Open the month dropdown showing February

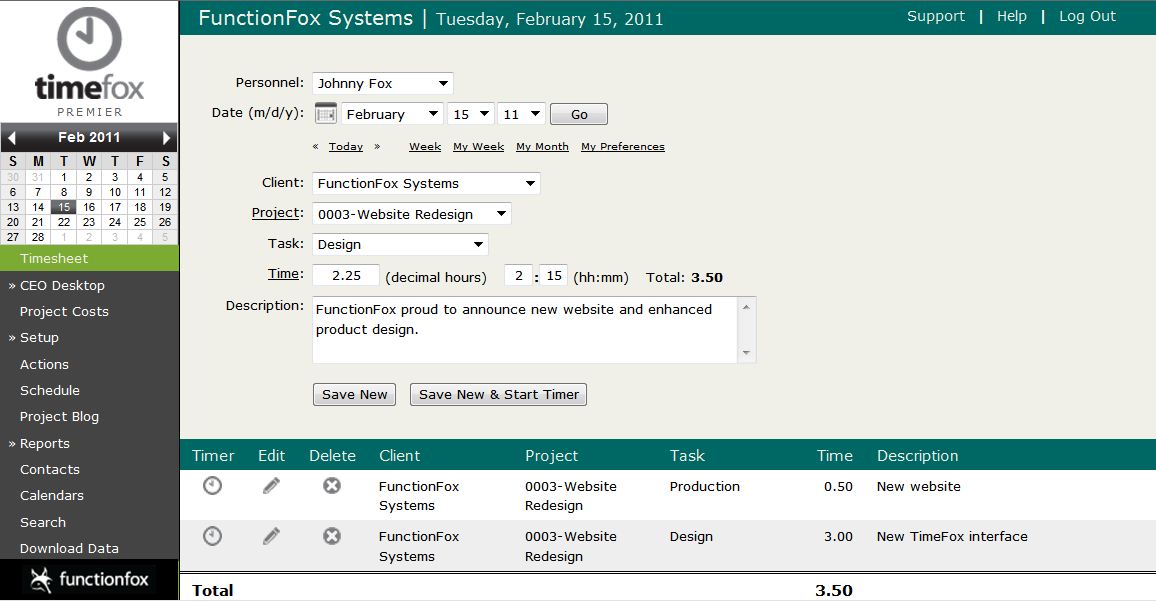click(x=392, y=114)
